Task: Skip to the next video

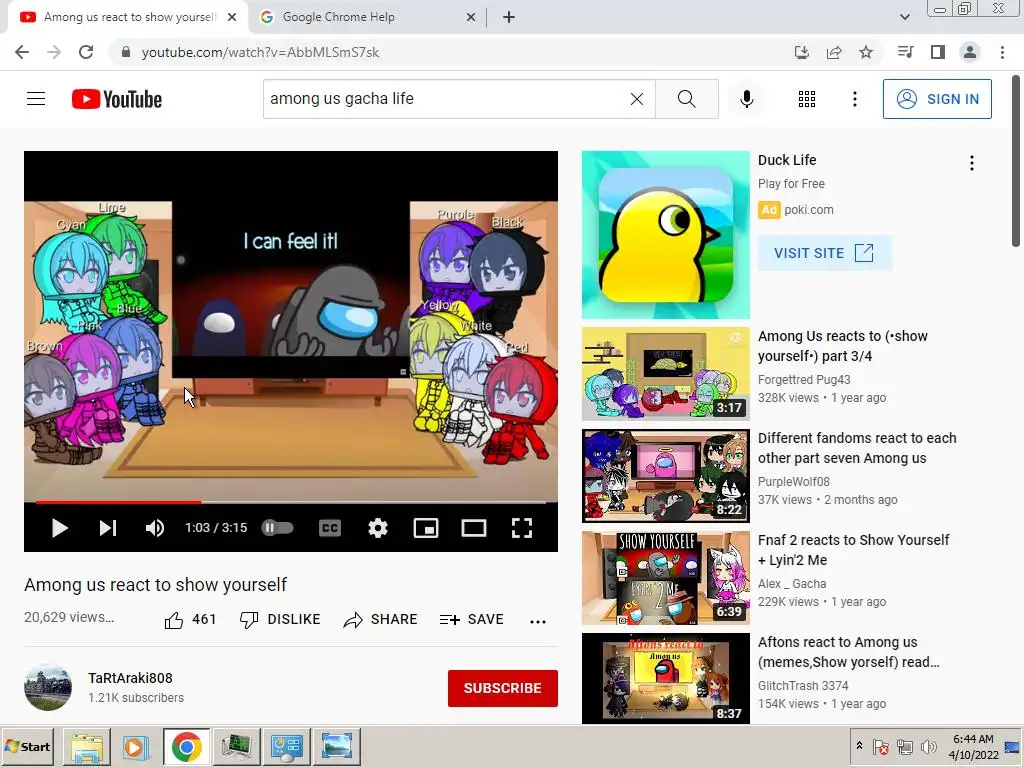Action: (108, 528)
